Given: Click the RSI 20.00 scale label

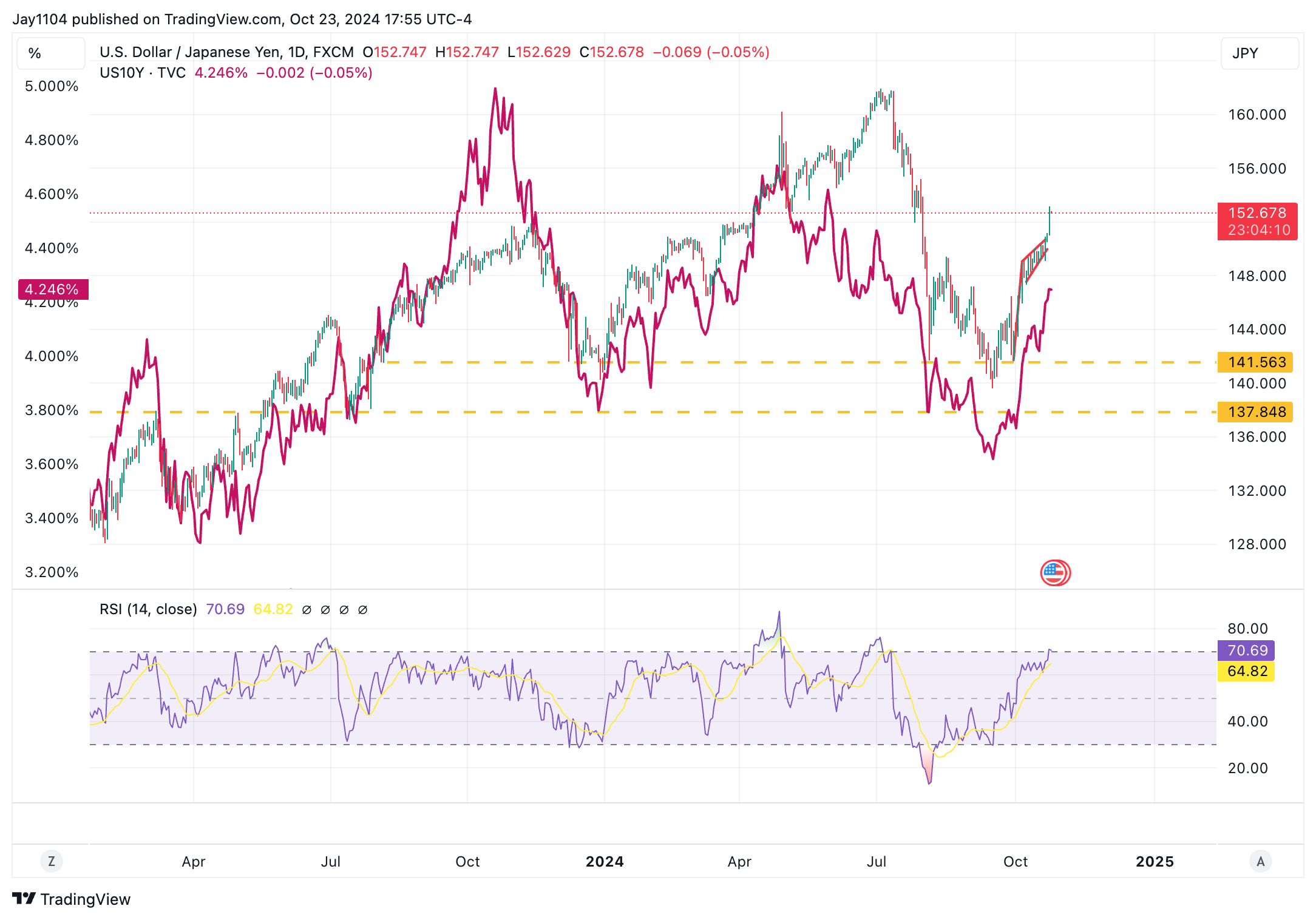Looking at the screenshot, I should tap(1247, 768).
